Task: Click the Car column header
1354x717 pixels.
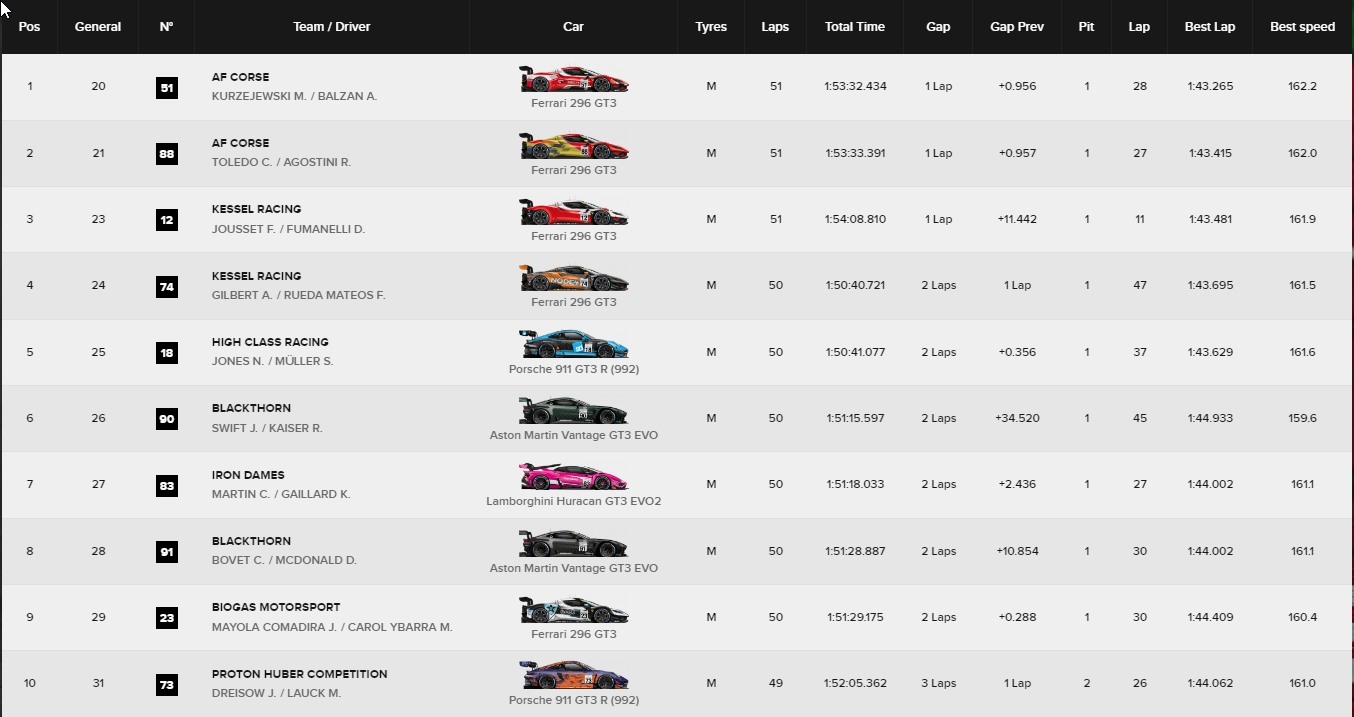Action: (573, 27)
